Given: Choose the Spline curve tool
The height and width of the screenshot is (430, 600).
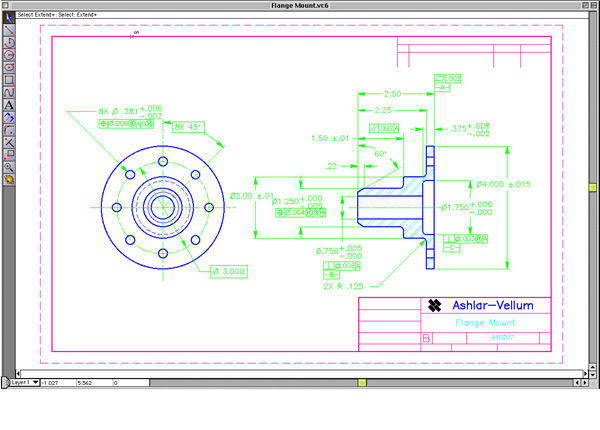Looking at the screenshot, I should pyautogui.click(x=8, y=91).
